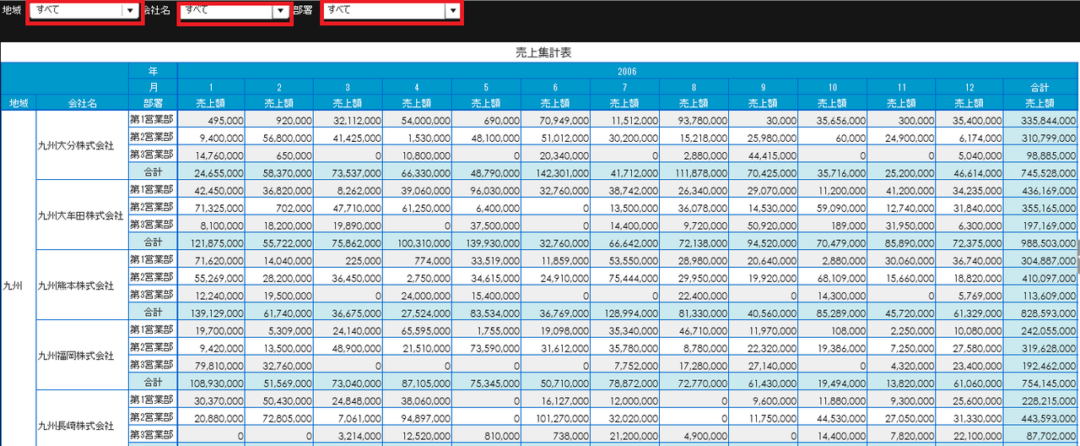The image size is (1080, 446).
Task: Click the 九州熊本株式会社 company cell
Action: pyautogui.click(x=75, y=284)
